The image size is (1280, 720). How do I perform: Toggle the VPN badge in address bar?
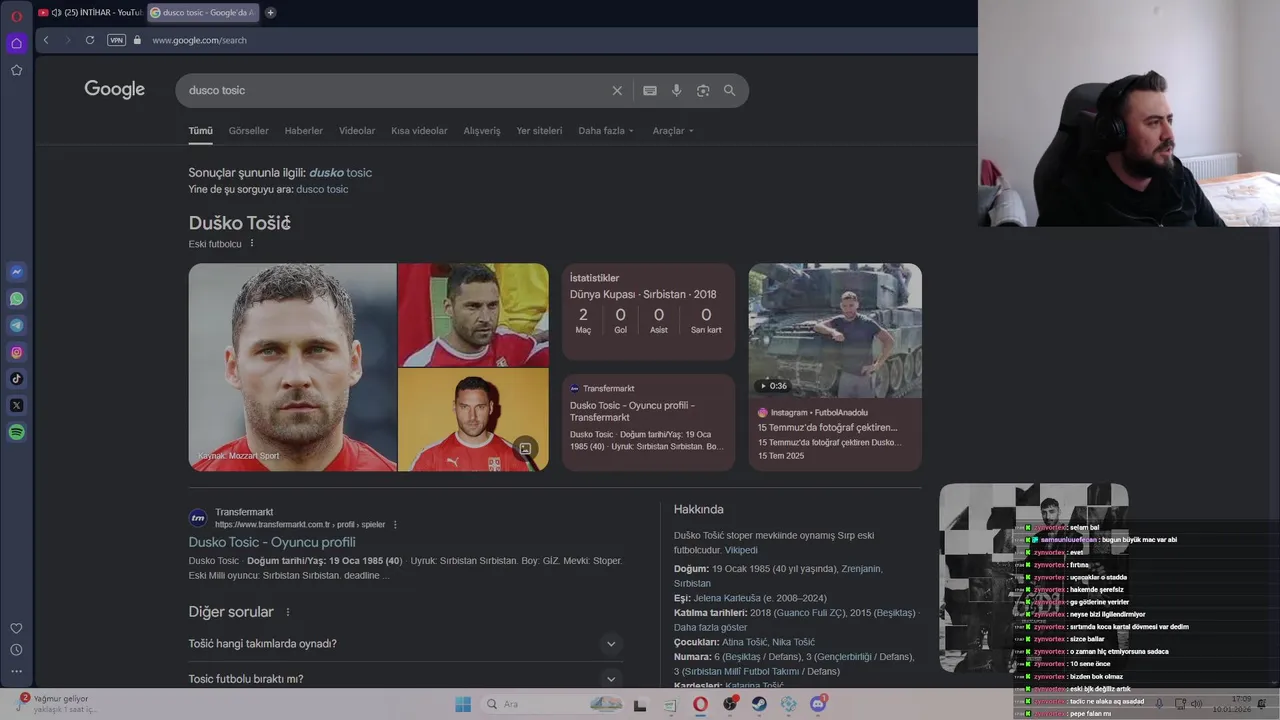pyautogui.click(x=117, y=40)
